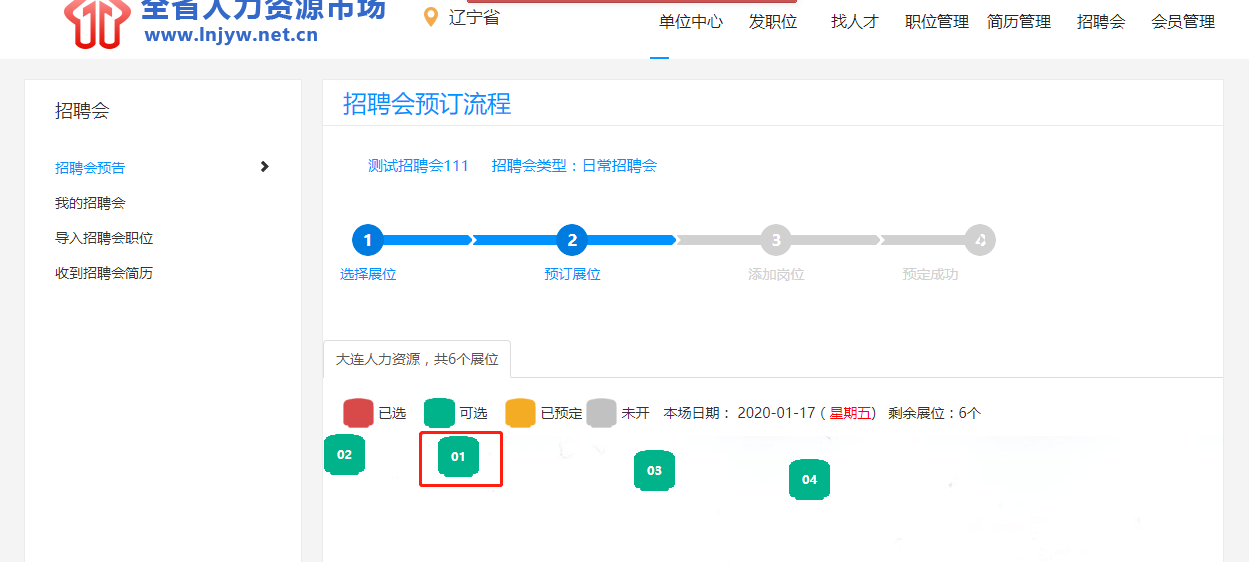Click the www.lnjyw.net.cn site URL
1249x562 pixels.
[x=231, y=35]
